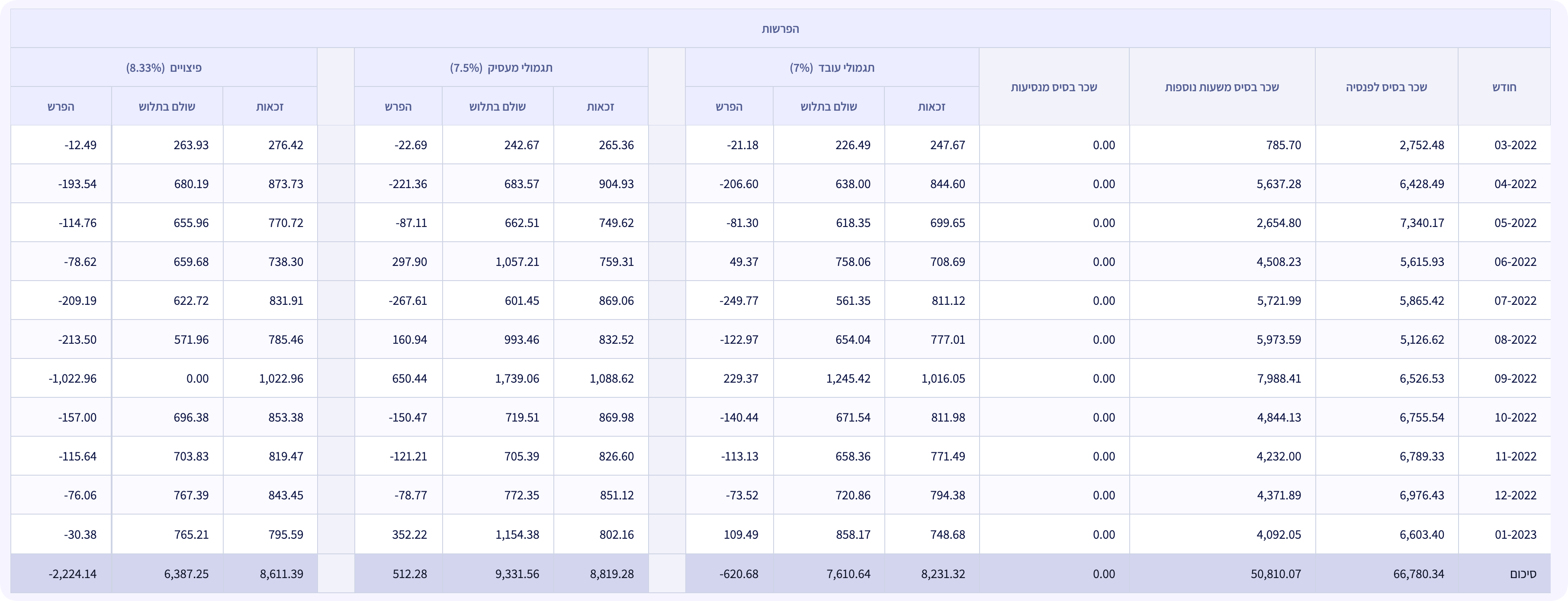Click the תגמולי מעסיק (7.5%) group header
This screenshot has width=1568, height=601.
click(501, 67)
